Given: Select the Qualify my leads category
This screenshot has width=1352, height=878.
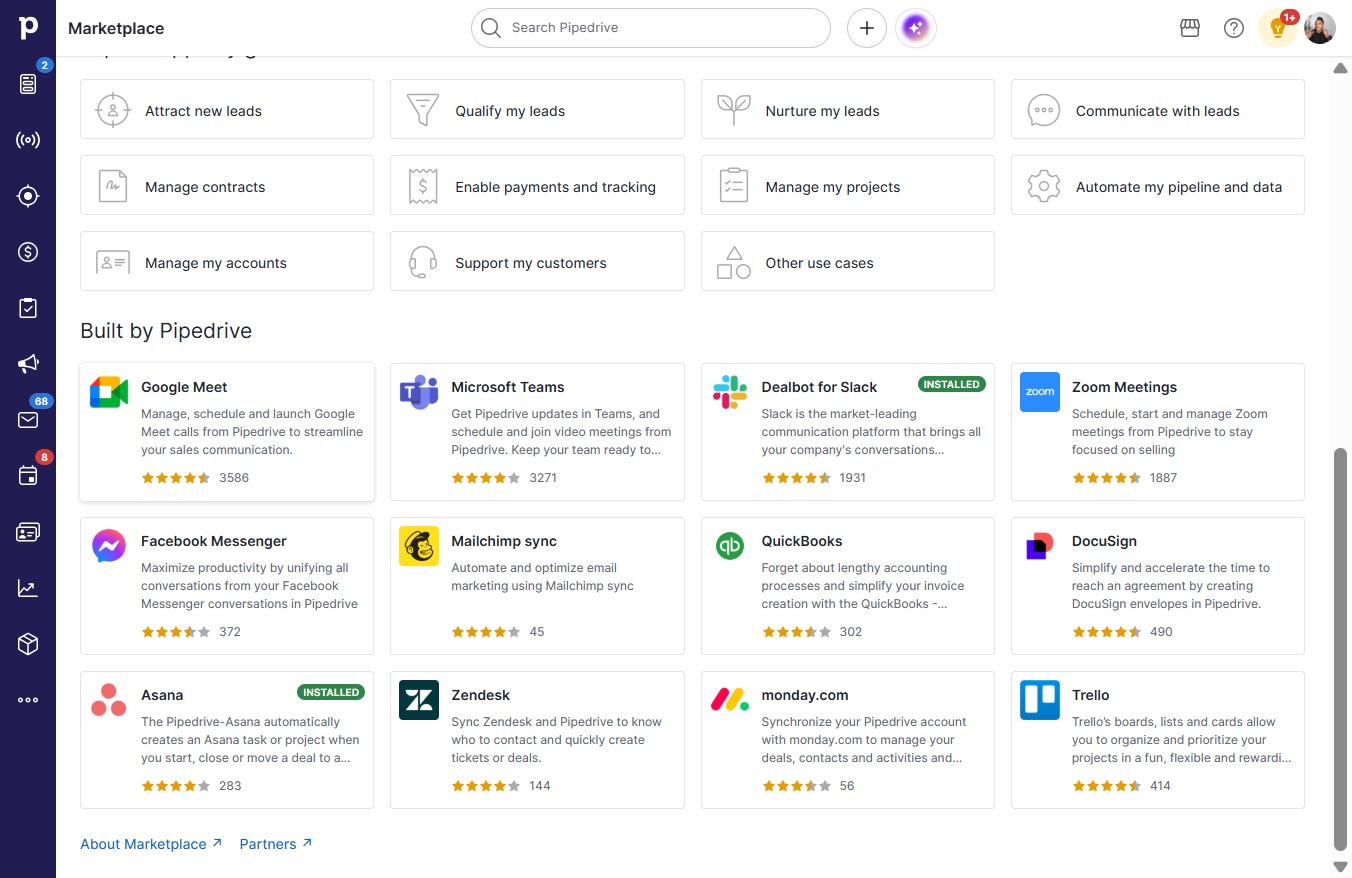Looking at the screenshot, I should tap(537, 109).
